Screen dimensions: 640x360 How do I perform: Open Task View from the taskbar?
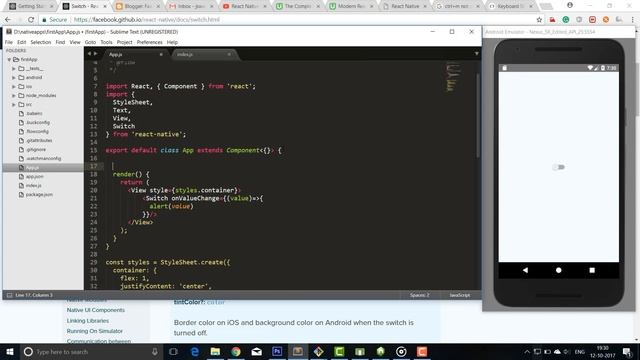tap(173, 352)
